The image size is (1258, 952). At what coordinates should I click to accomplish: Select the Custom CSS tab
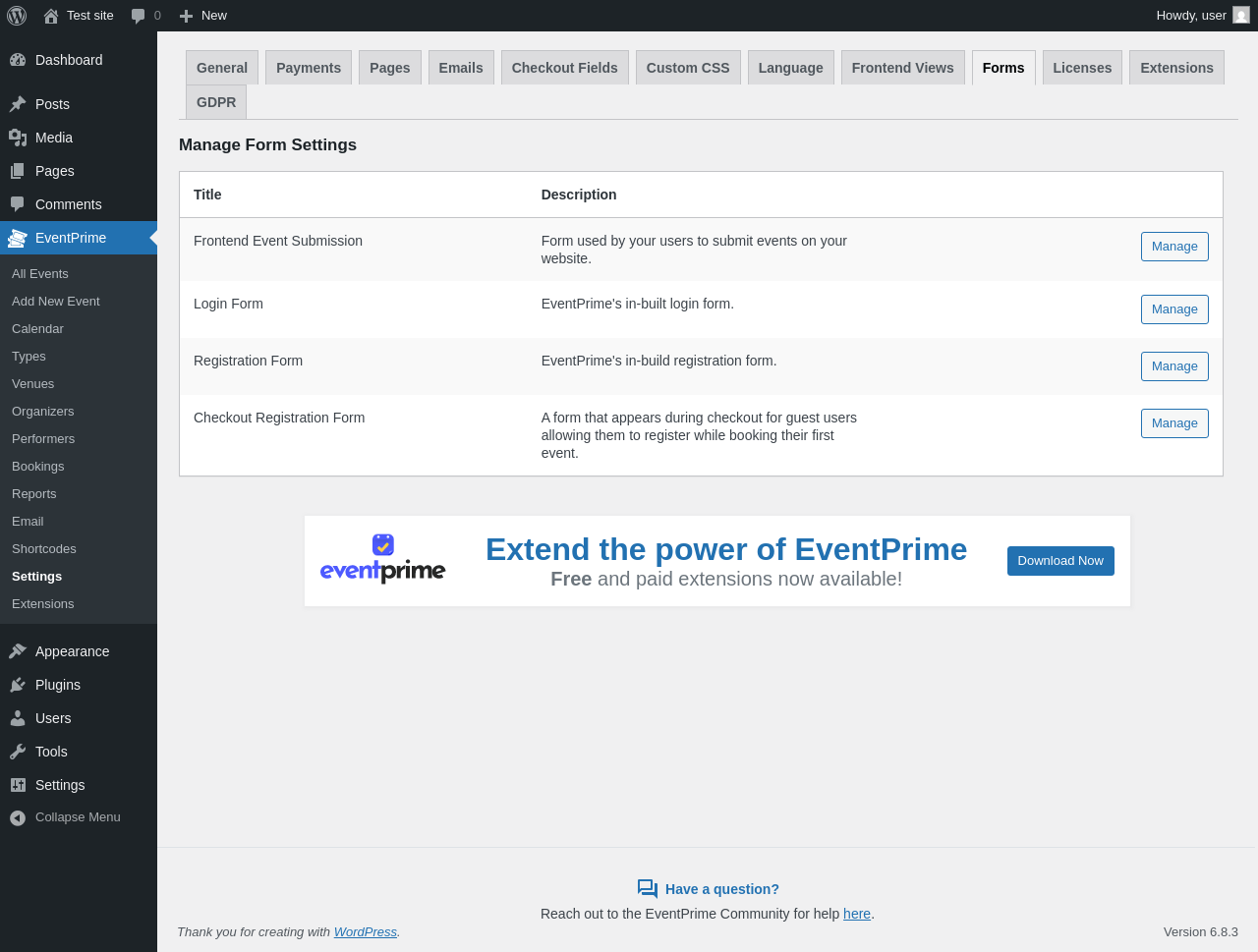click(x=688, y=68)
